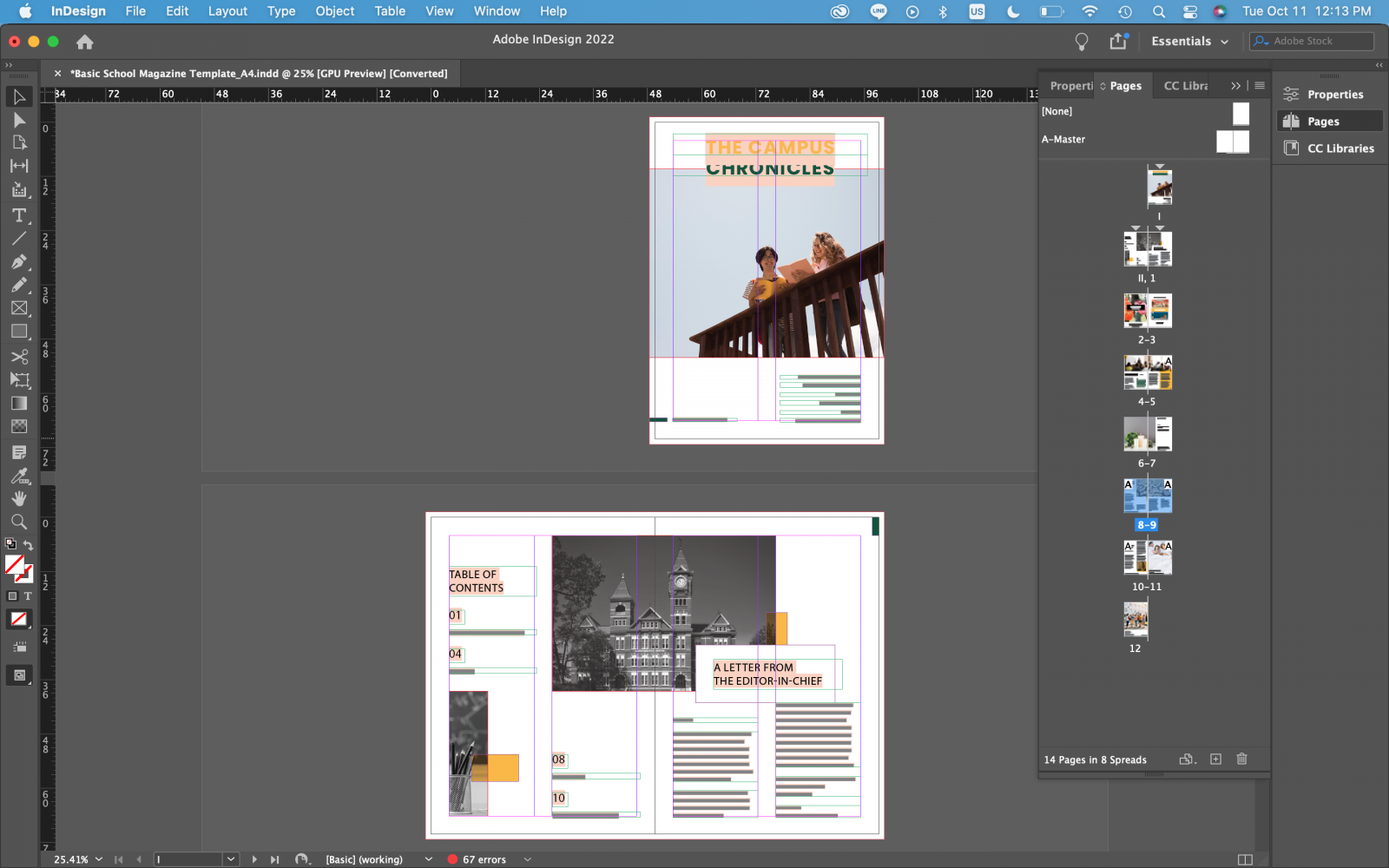1389x868 pixels.
Task: Select the Zoom tool magnifier
Action: [x=19, y=522]
